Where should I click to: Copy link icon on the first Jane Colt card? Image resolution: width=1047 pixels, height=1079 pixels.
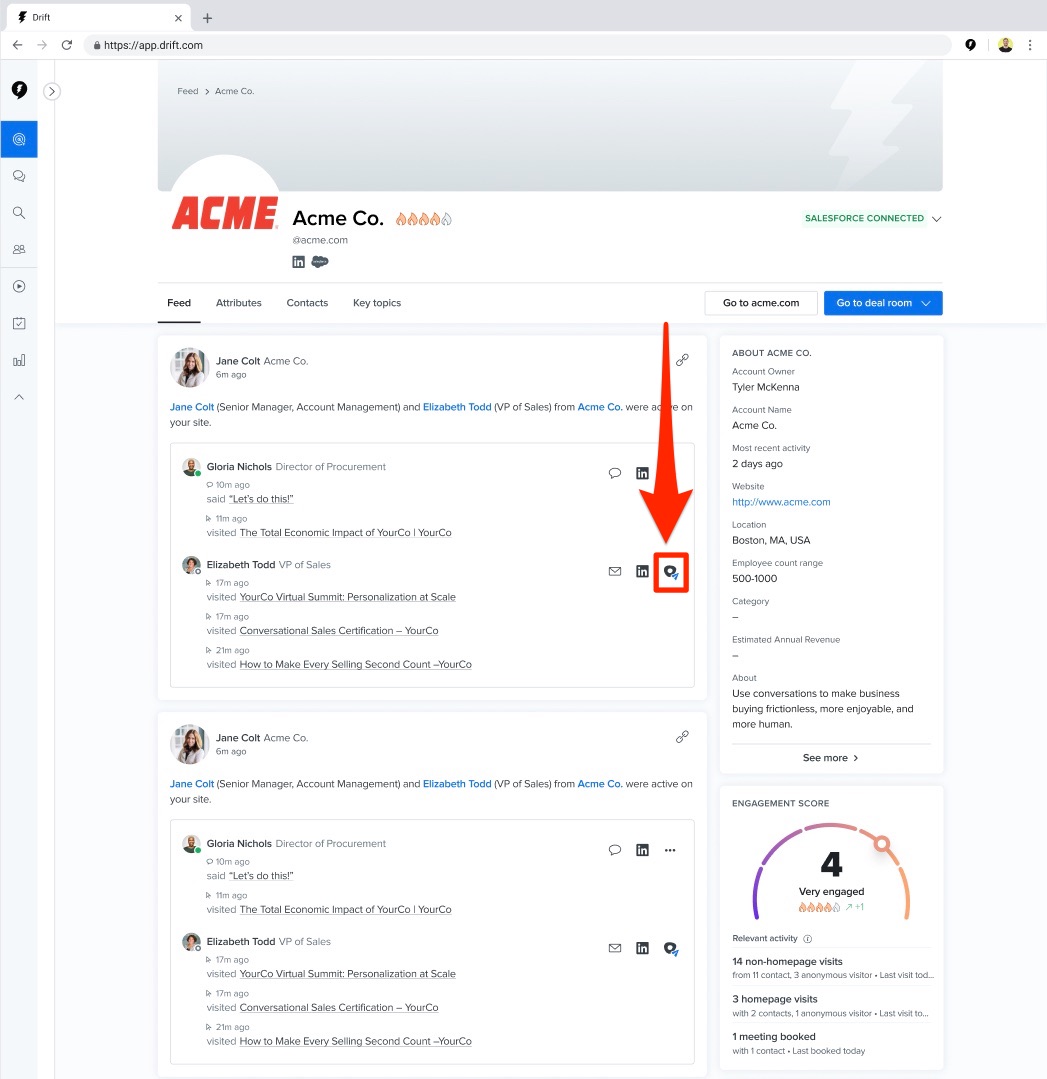[x=682, y=360]
